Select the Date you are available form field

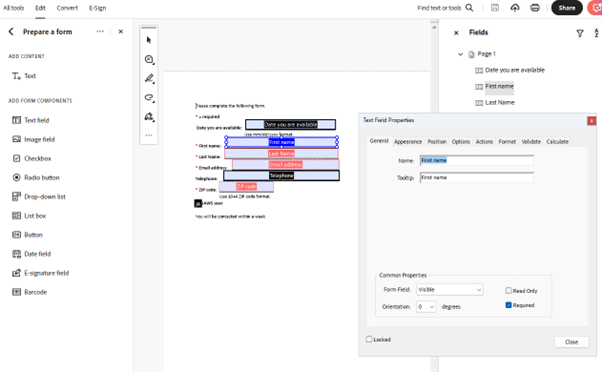click(290, 124)
